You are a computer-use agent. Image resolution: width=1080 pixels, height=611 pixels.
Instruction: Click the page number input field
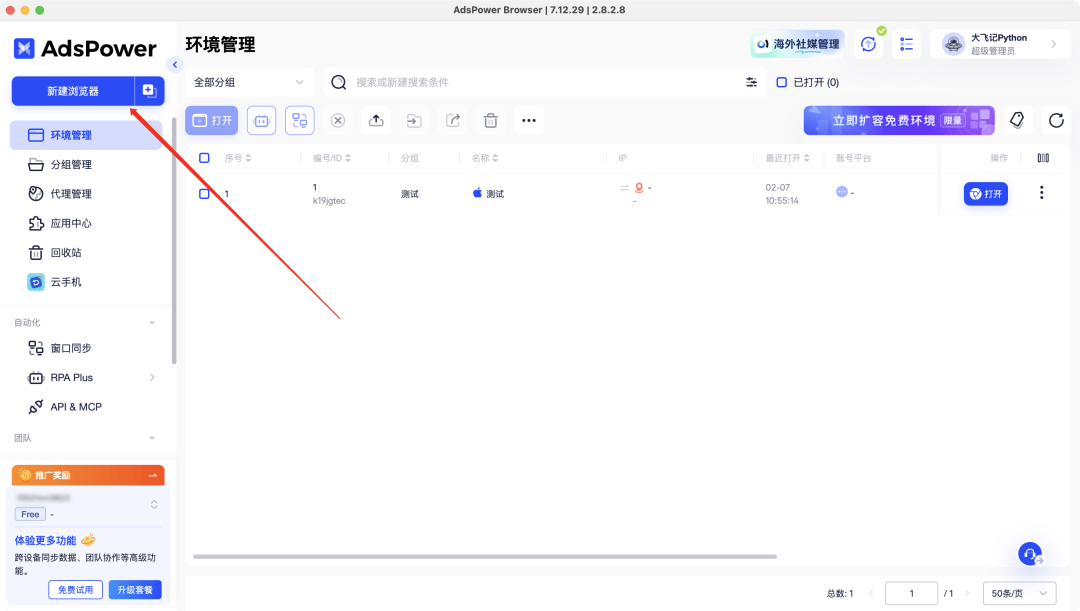pyautogui.click(x=911, y=593)
